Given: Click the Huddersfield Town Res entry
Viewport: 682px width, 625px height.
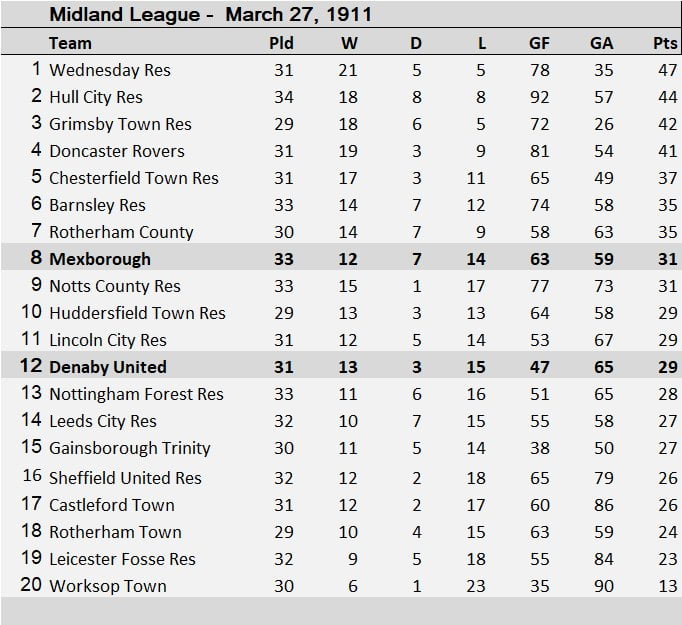Looking at the screenshot, I should 137,313.
